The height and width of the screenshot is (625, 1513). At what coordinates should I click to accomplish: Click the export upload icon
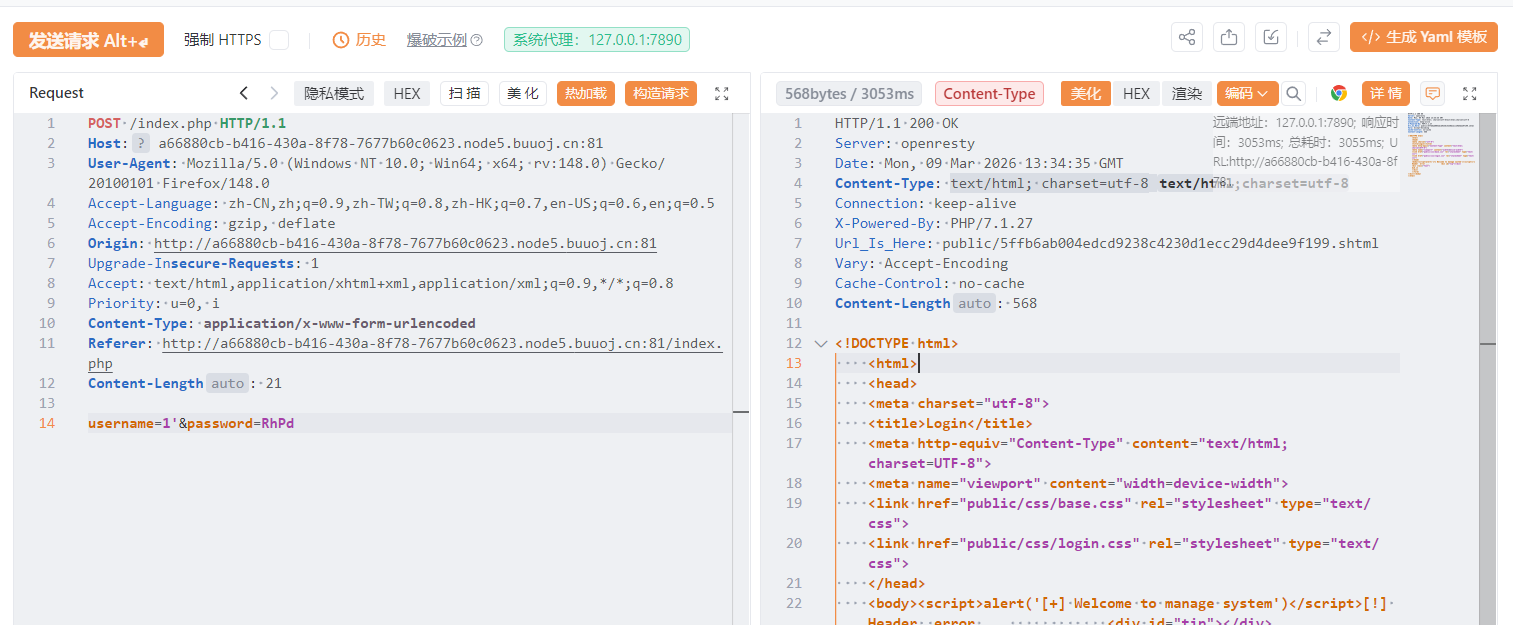[1228, 38]
